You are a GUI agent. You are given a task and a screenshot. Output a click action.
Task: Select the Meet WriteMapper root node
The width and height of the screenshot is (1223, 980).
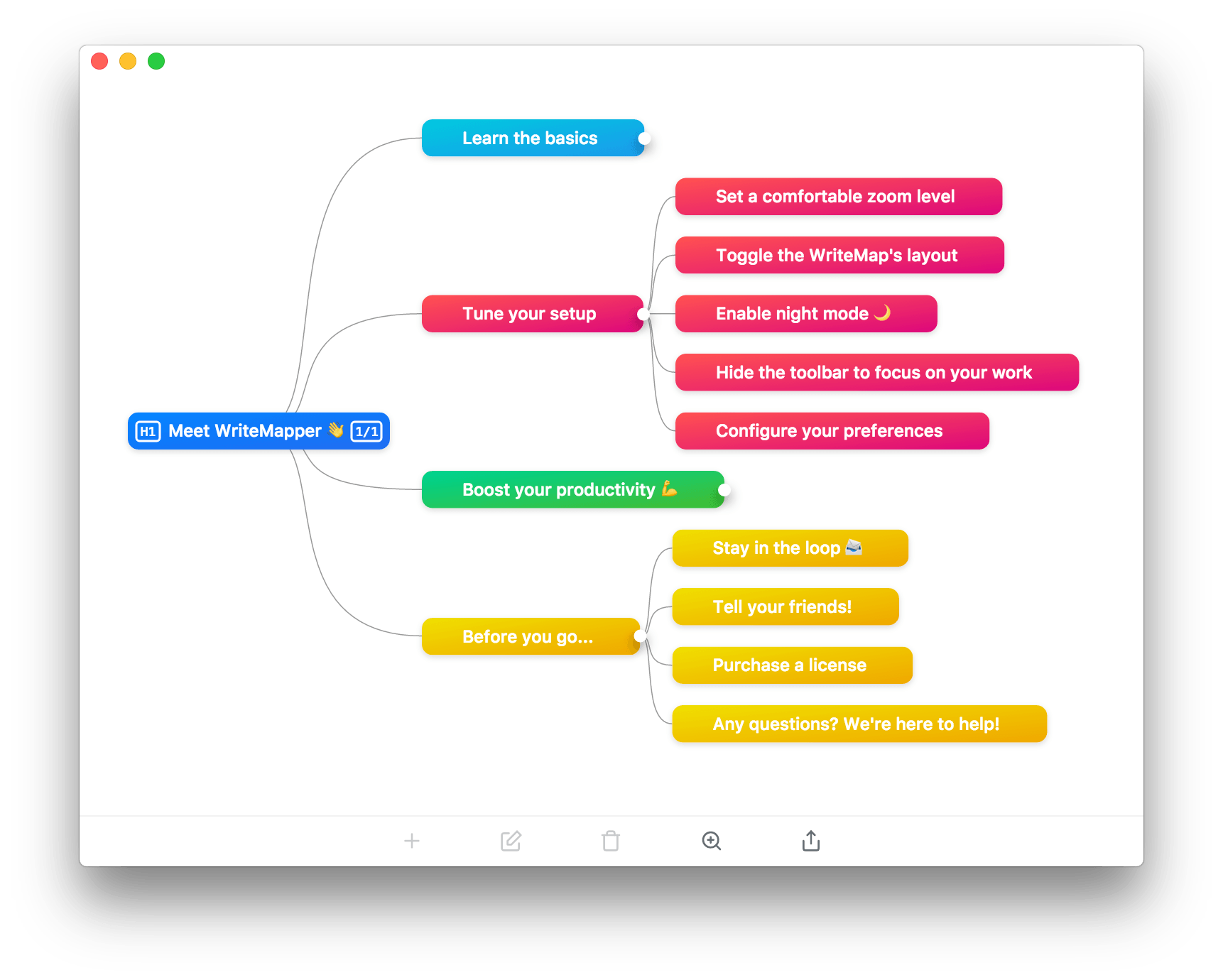click(x=244, y=431)
